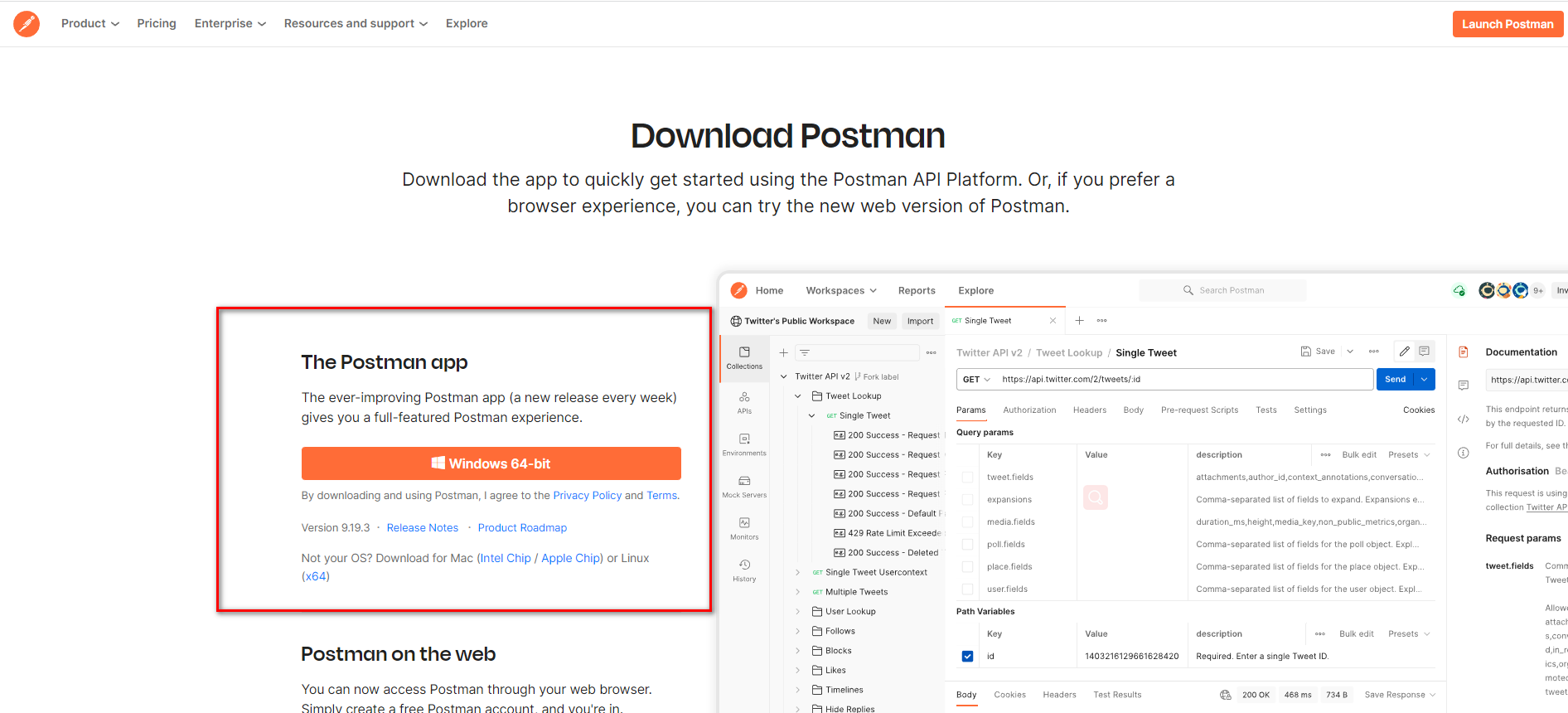
Task: Expand the Resources and support menu
Action: [356, 23]
